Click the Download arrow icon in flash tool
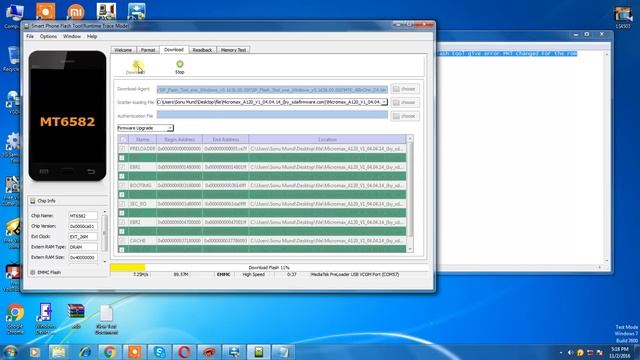The width and height of the screenshot is (640, 360). coord(136,64)
